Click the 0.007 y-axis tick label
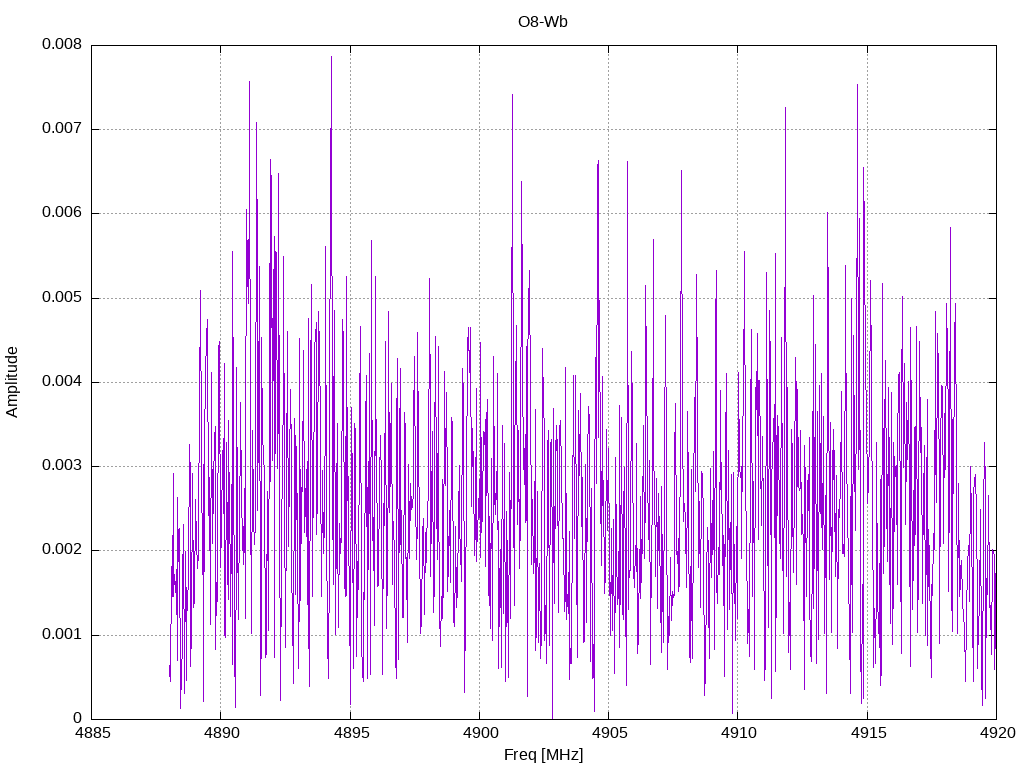 [62, 128]
